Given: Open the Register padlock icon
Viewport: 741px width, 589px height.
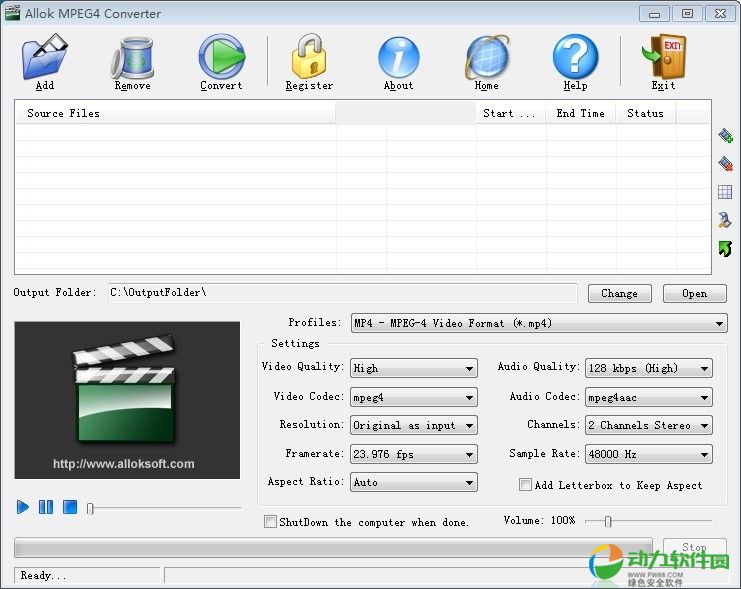Looking at the screenshot, I should pyautogui.click(x=309, y=59).
